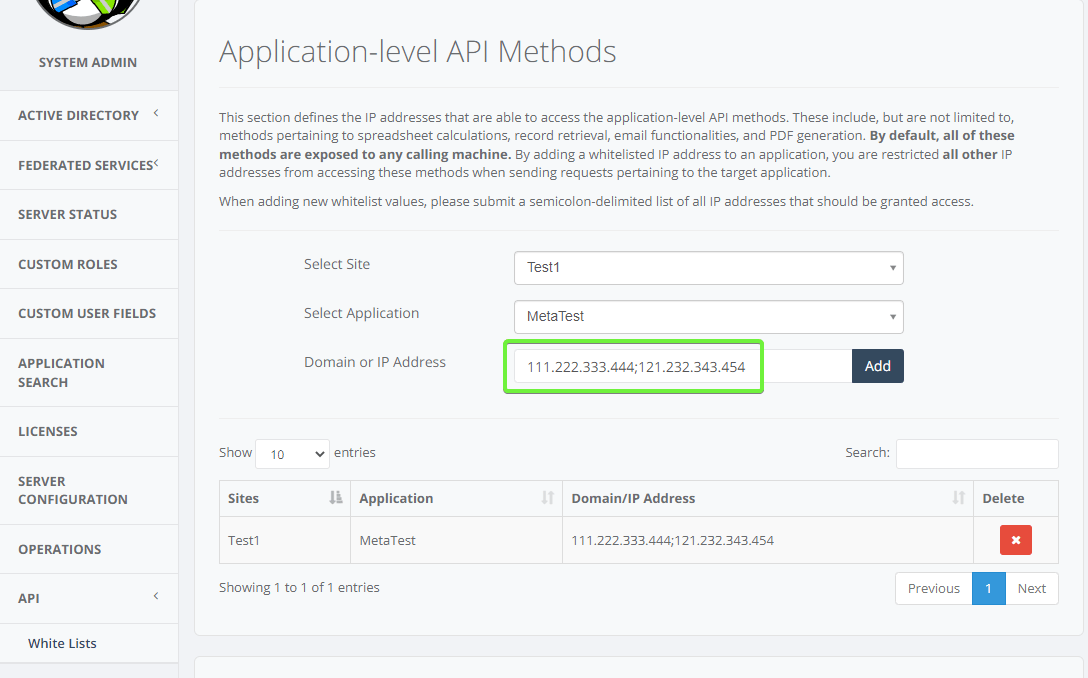
Task: Open the Select Application dropdown
Action: coord(708,317)
